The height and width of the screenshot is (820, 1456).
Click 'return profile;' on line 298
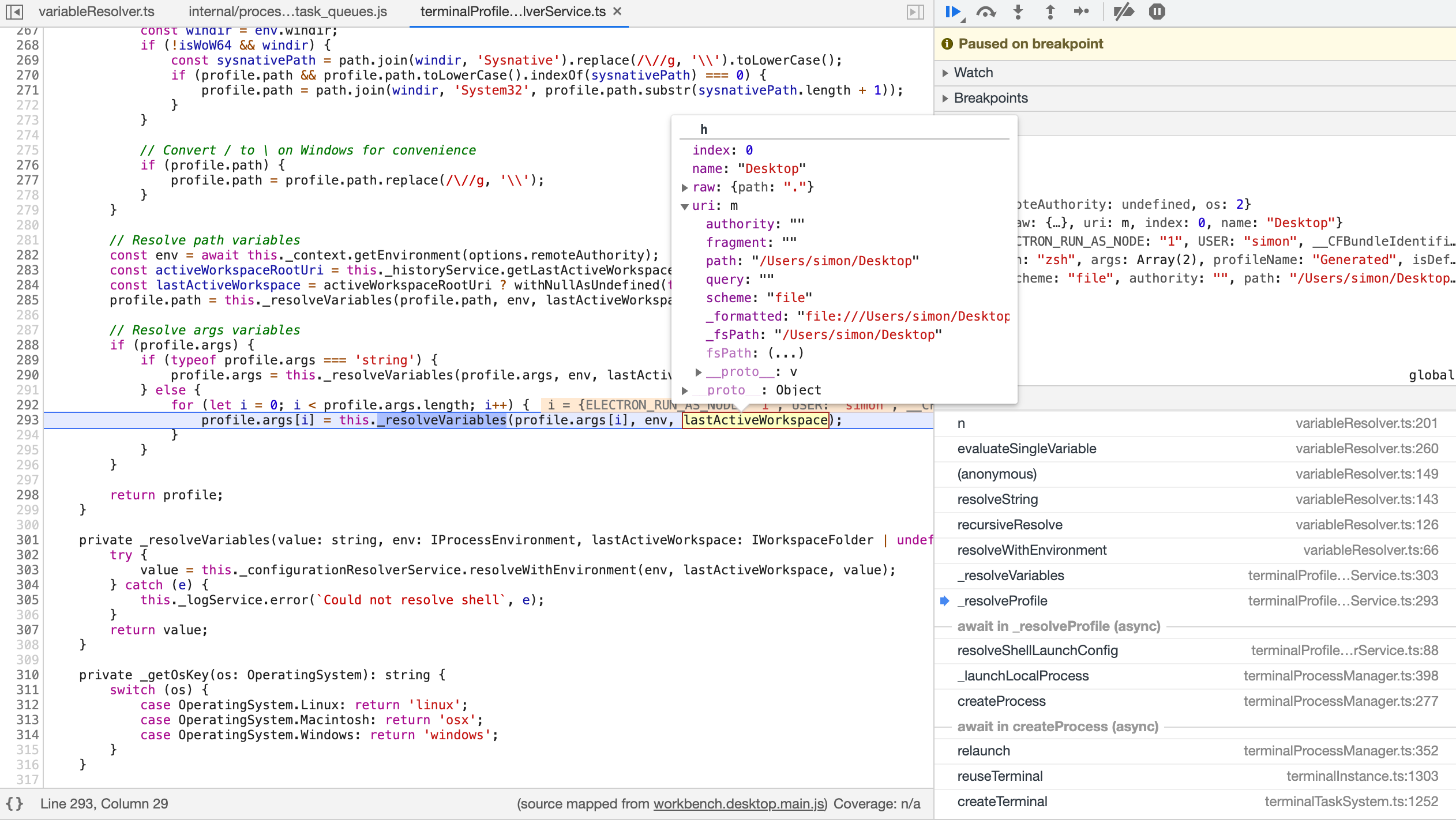click(167, 495)
